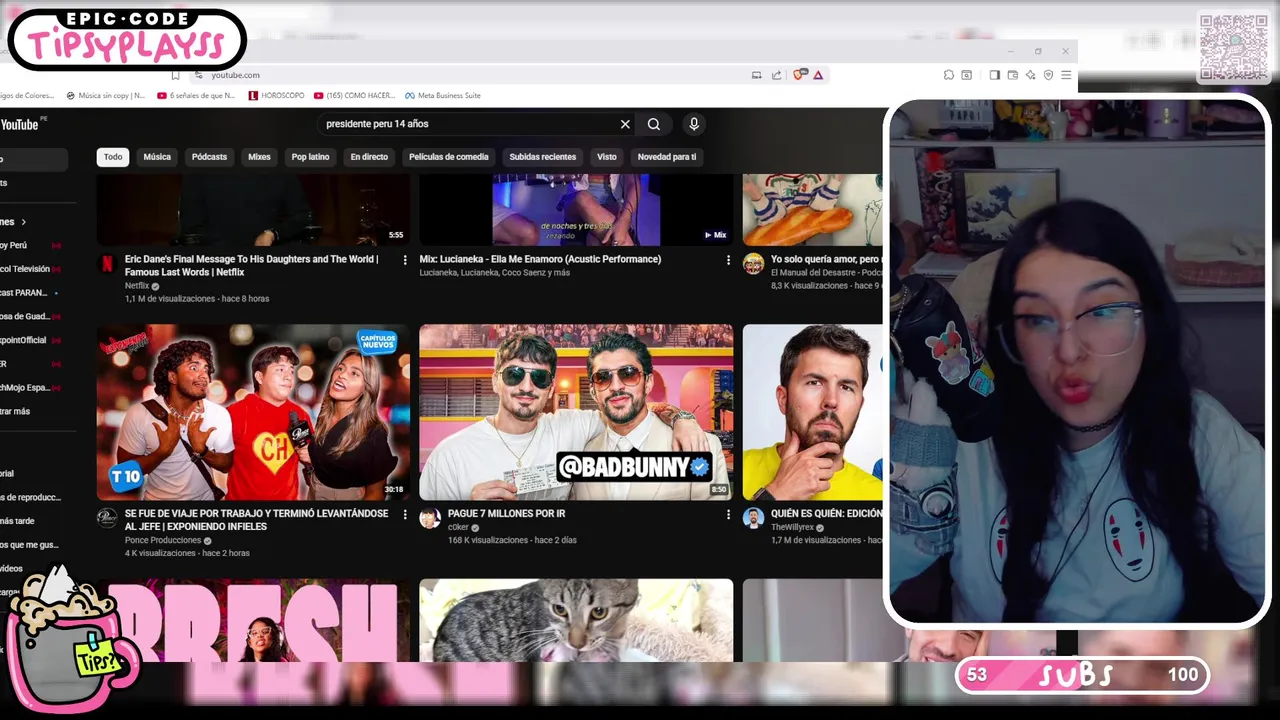The image size is (1280, 720).
Task: Open options for Ponce Producciones video
Action: [405, 514]
